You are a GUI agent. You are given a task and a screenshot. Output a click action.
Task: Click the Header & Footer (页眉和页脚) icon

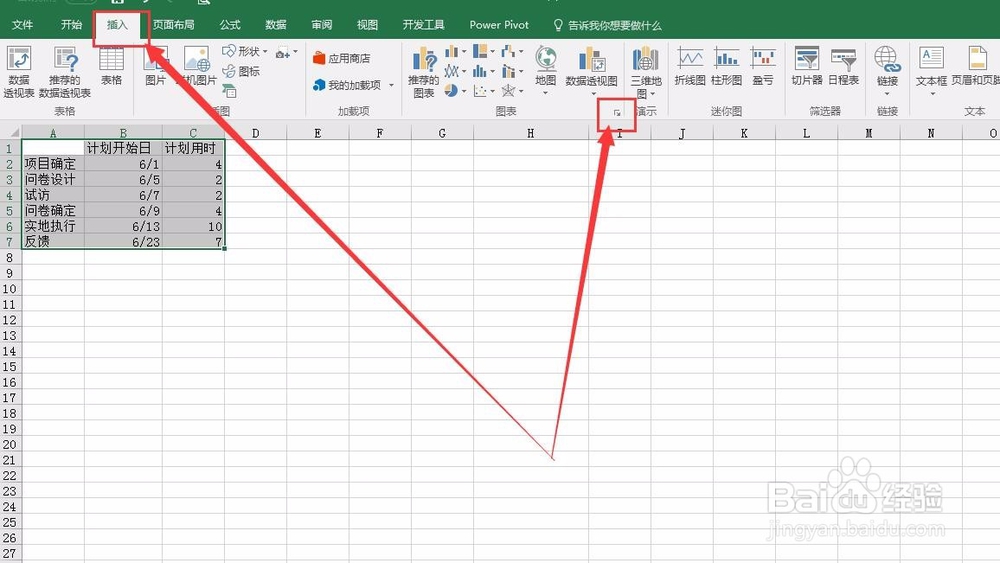pos(976,59)
